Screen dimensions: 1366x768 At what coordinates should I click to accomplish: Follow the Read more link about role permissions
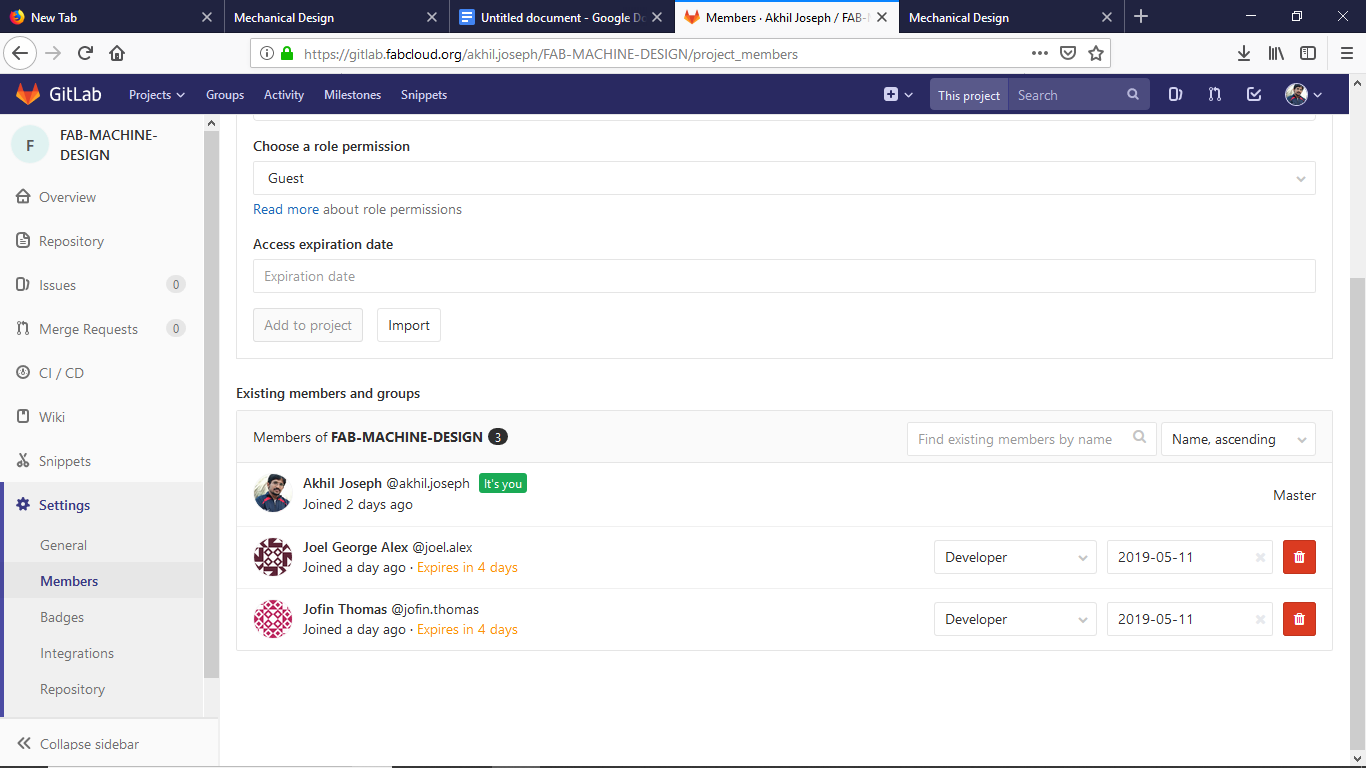pos(286,209)
